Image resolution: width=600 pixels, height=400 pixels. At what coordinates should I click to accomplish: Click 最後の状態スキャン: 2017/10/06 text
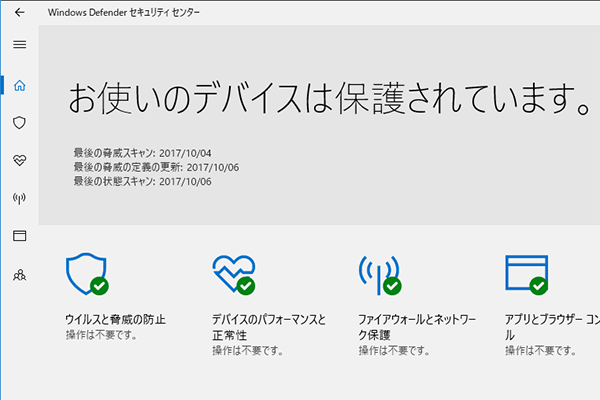click(x=142, y=181)
